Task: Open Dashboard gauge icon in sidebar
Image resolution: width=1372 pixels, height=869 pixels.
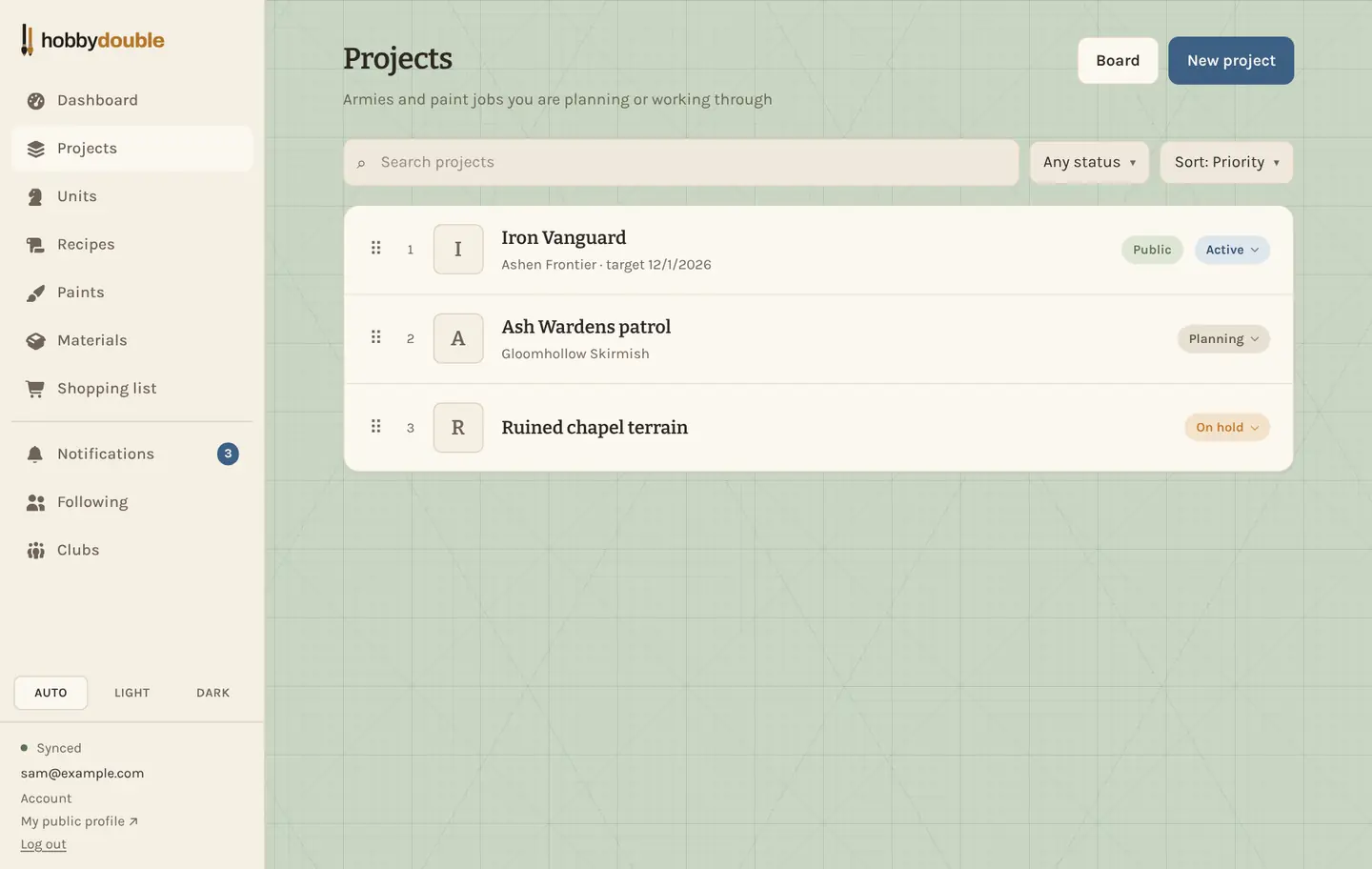Action: point(36,101)
